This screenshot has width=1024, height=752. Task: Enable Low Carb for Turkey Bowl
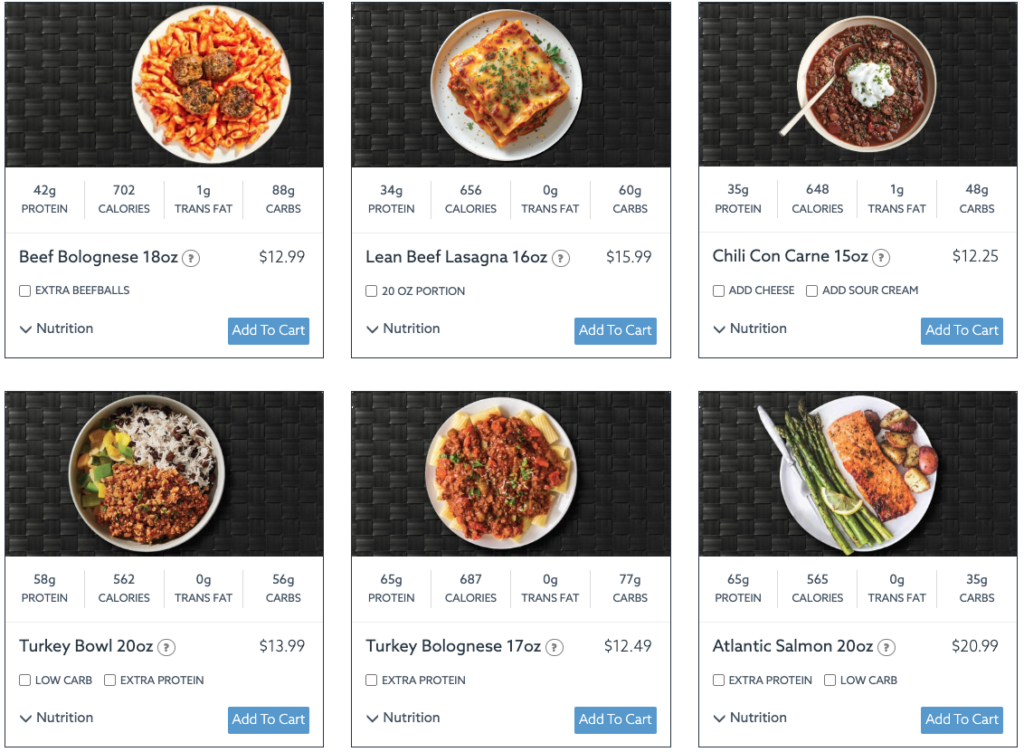point(24,680)
